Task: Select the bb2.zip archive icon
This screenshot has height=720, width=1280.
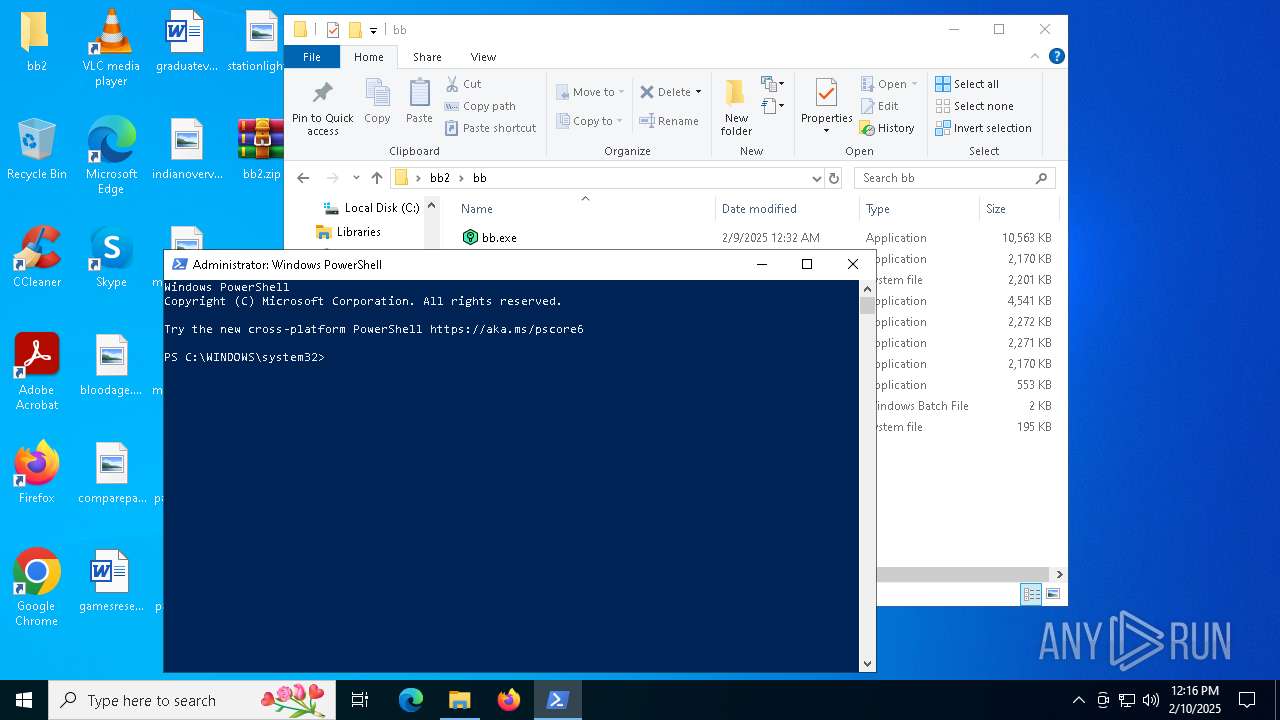Action: click(x=261, y=148)
